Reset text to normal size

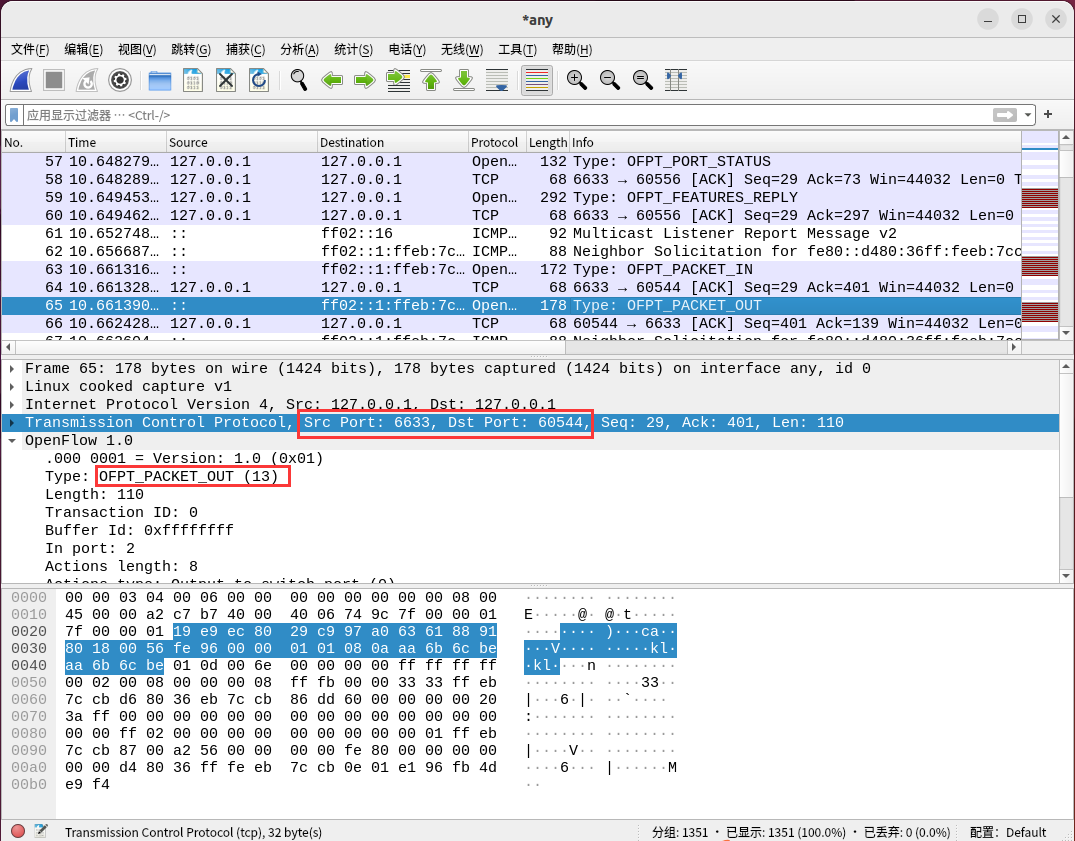(x=642, y=80)
